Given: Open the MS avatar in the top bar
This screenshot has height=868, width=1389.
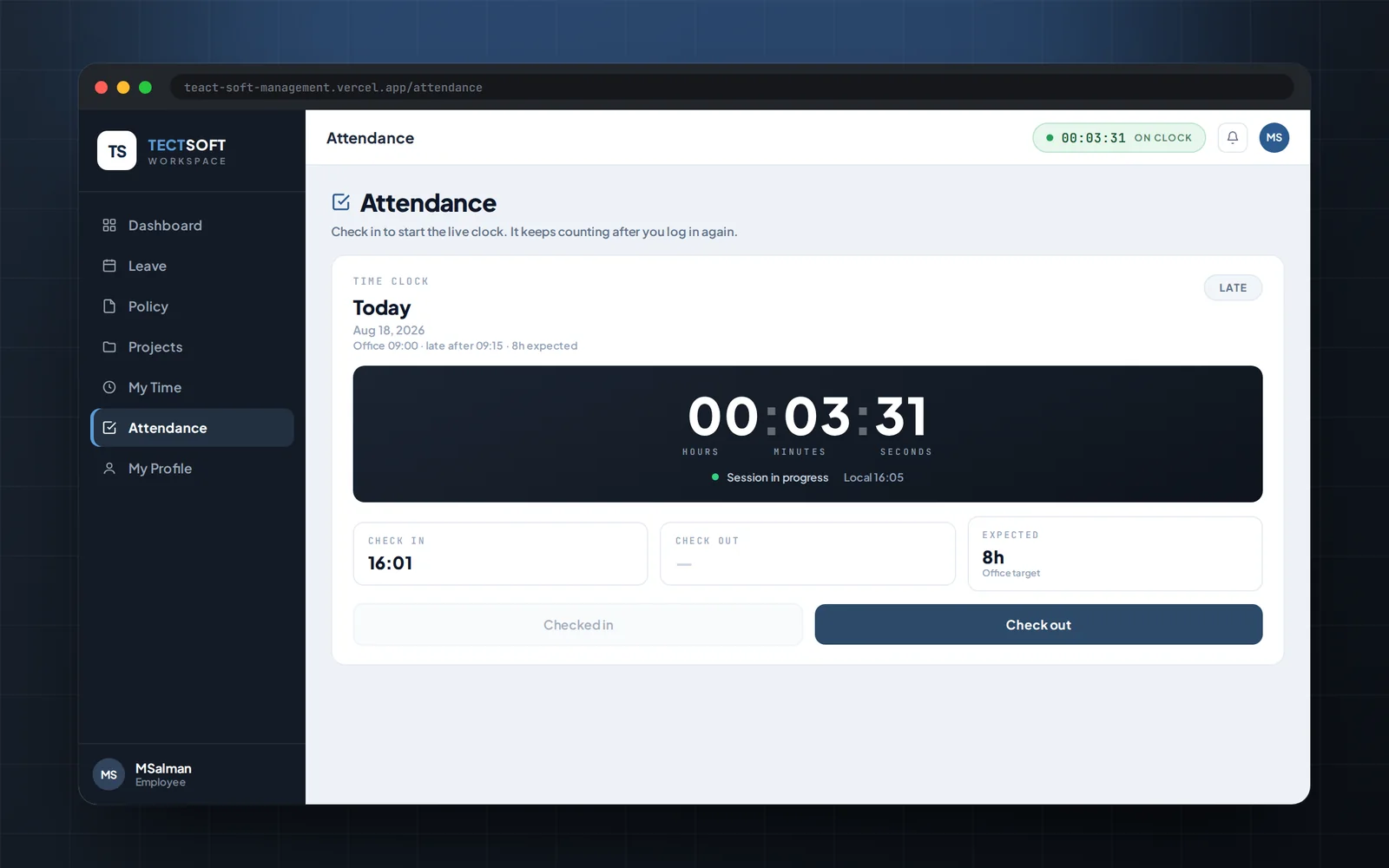Looking at the screenshot, I should pyautogui.click(x=1274, y=137).
